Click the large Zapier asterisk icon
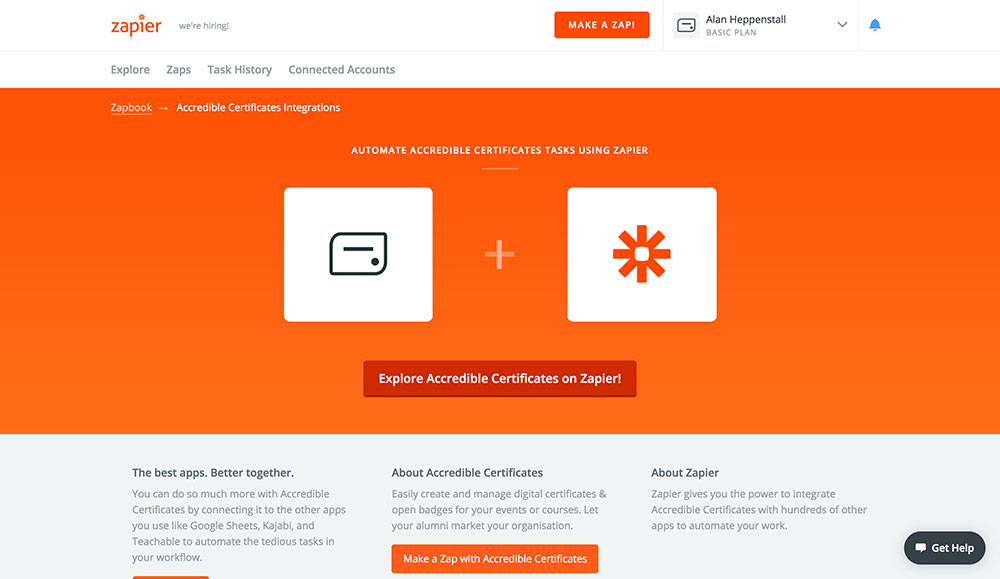1000x579 pixels. (642, 254)
